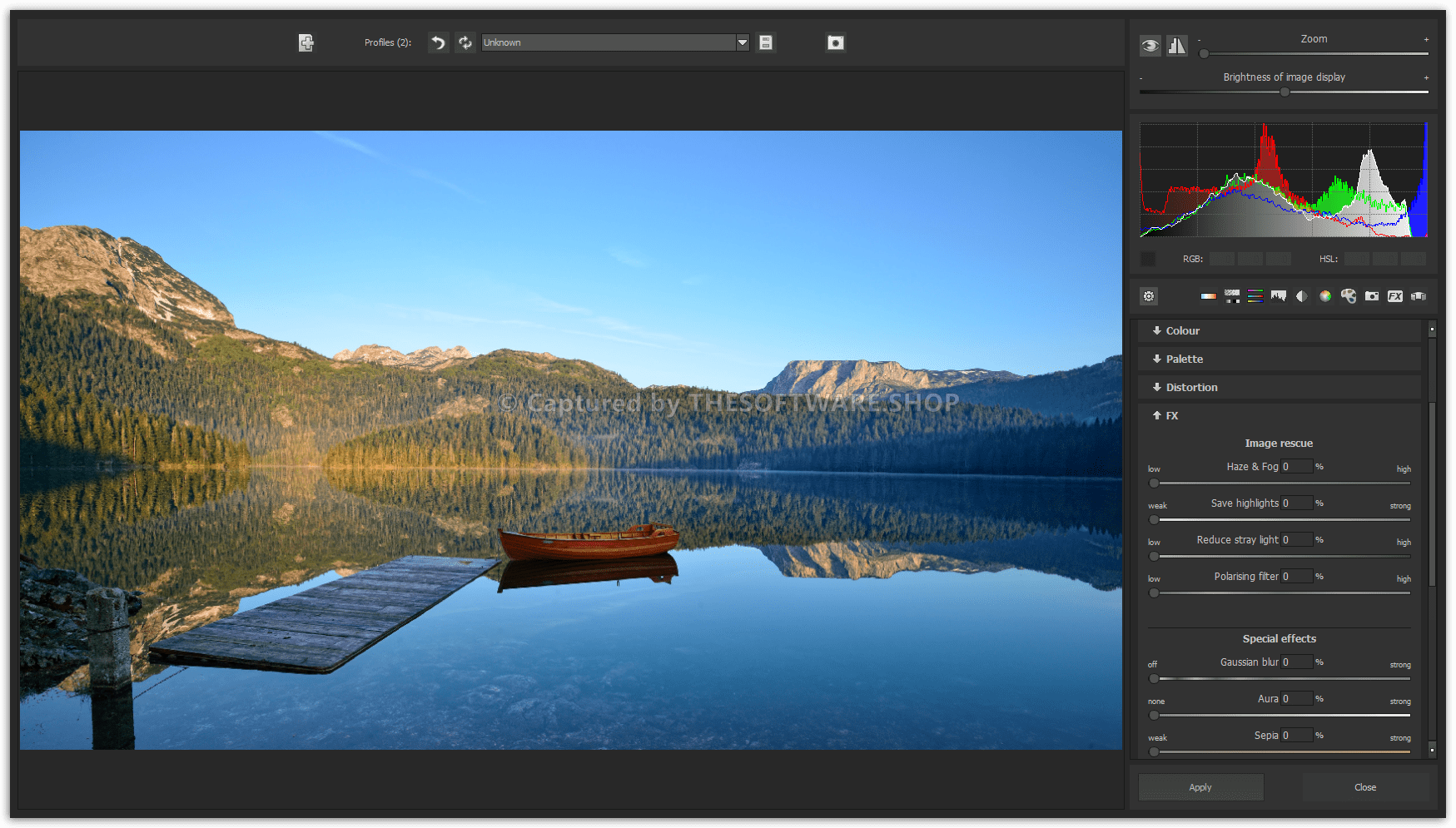
Task: Click the add new profile icon
Action: coord(306,42)
